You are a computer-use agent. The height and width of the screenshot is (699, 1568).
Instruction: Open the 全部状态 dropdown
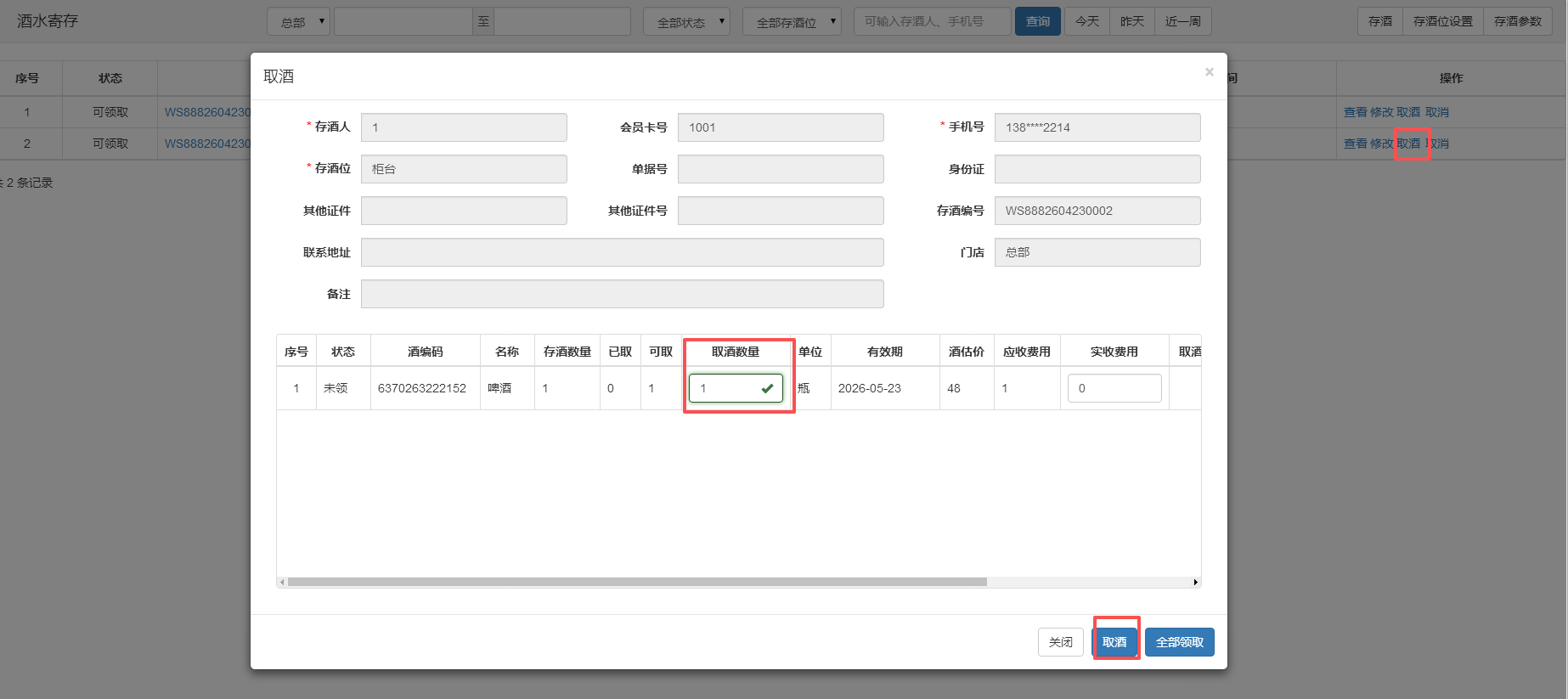(686, 21)
